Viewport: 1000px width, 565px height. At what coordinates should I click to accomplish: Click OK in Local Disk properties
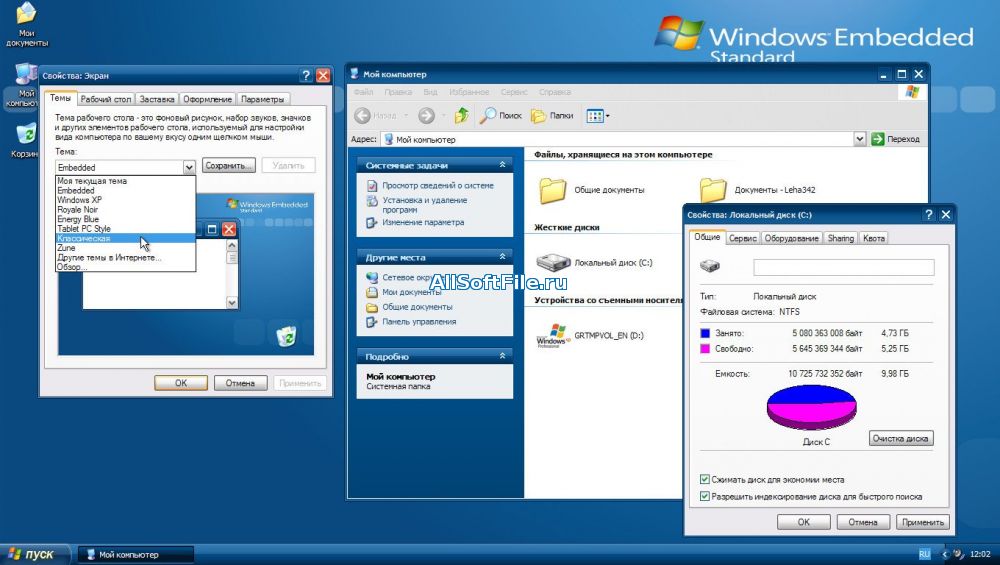[x=804, y=522]
